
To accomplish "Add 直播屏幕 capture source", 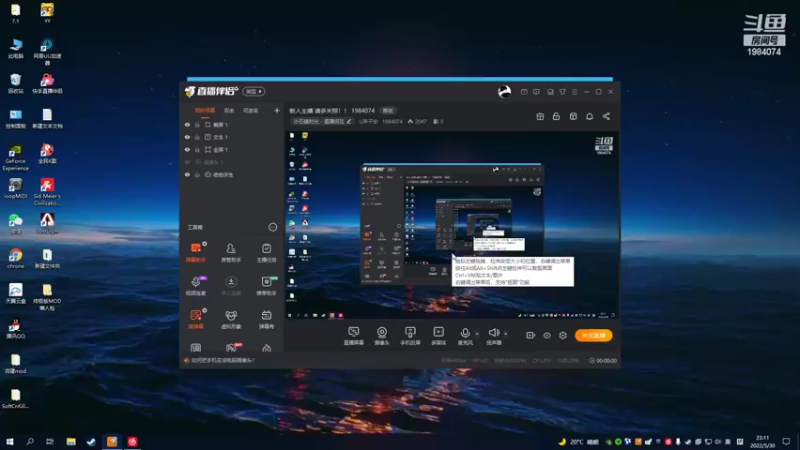I will tap(354, 336).
